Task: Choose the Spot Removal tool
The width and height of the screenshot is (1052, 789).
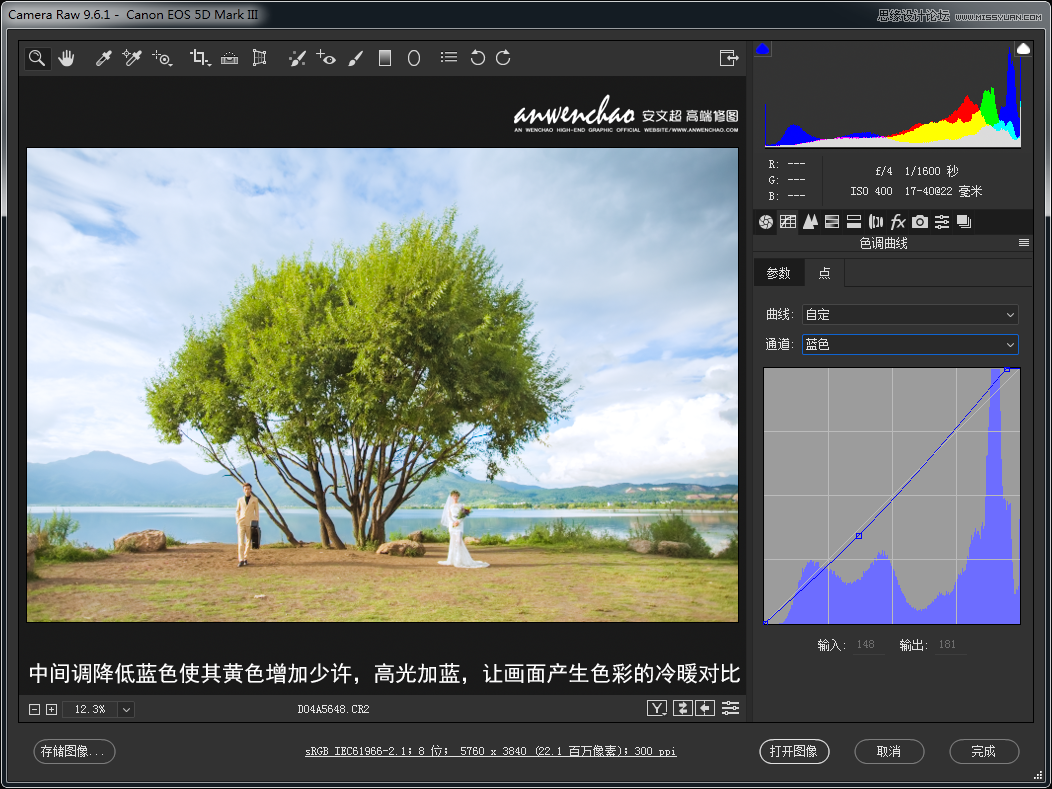Action: [297, 58]
